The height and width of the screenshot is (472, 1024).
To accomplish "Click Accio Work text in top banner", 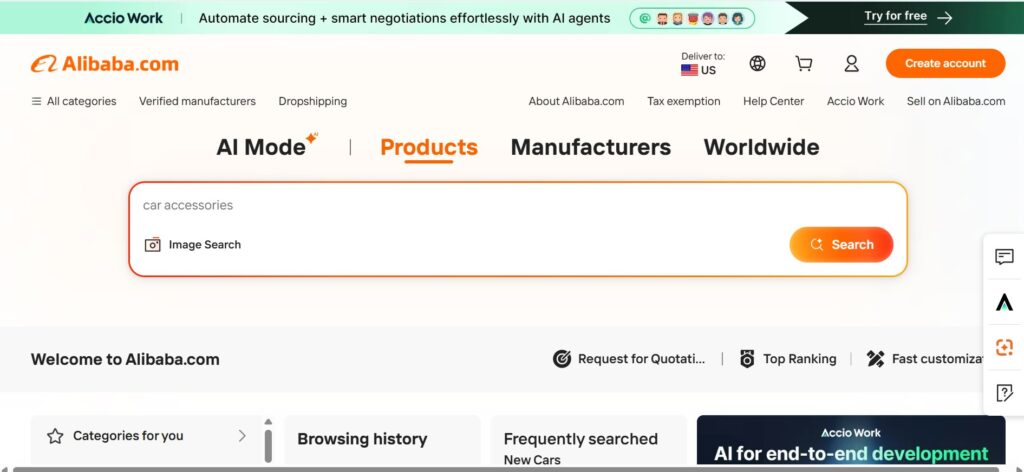I will click(123, 18).
